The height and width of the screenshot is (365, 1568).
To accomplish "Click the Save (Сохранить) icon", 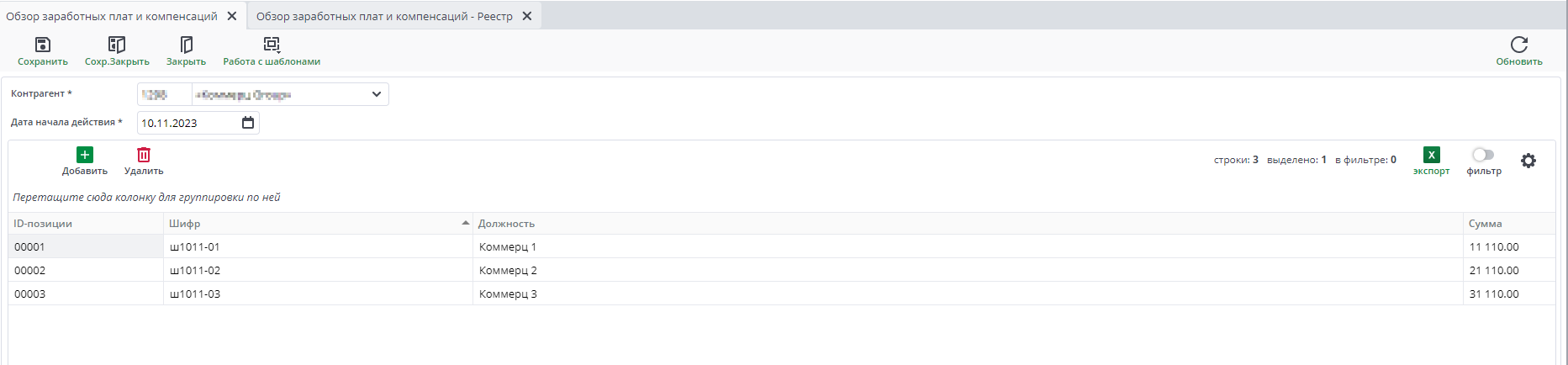I will [x=43, y=45].
